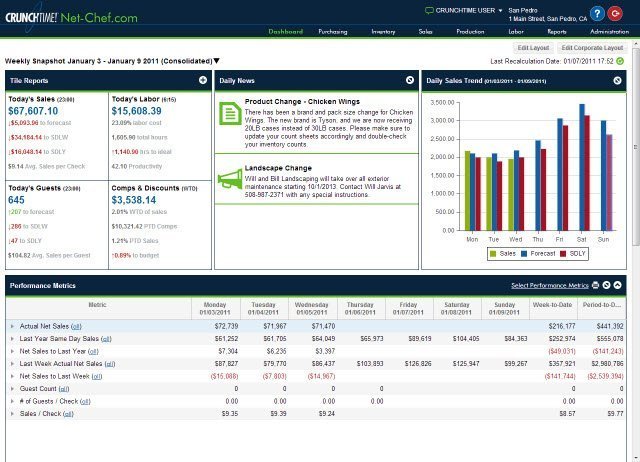Click the Edit Layout button
The width and height of the screenshot is (640, 462).
(x=533, y=48)
